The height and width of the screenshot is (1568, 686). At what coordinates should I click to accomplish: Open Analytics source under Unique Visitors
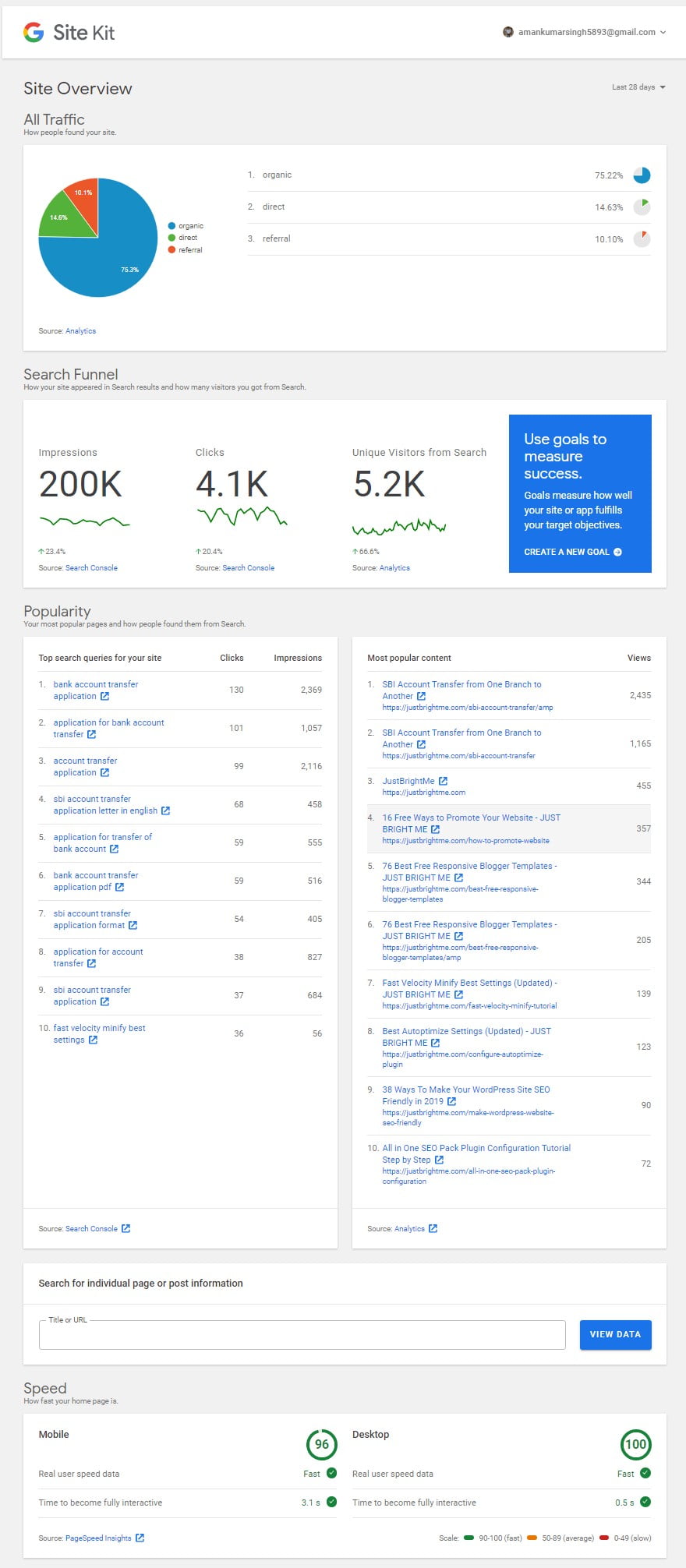[394, 568]
